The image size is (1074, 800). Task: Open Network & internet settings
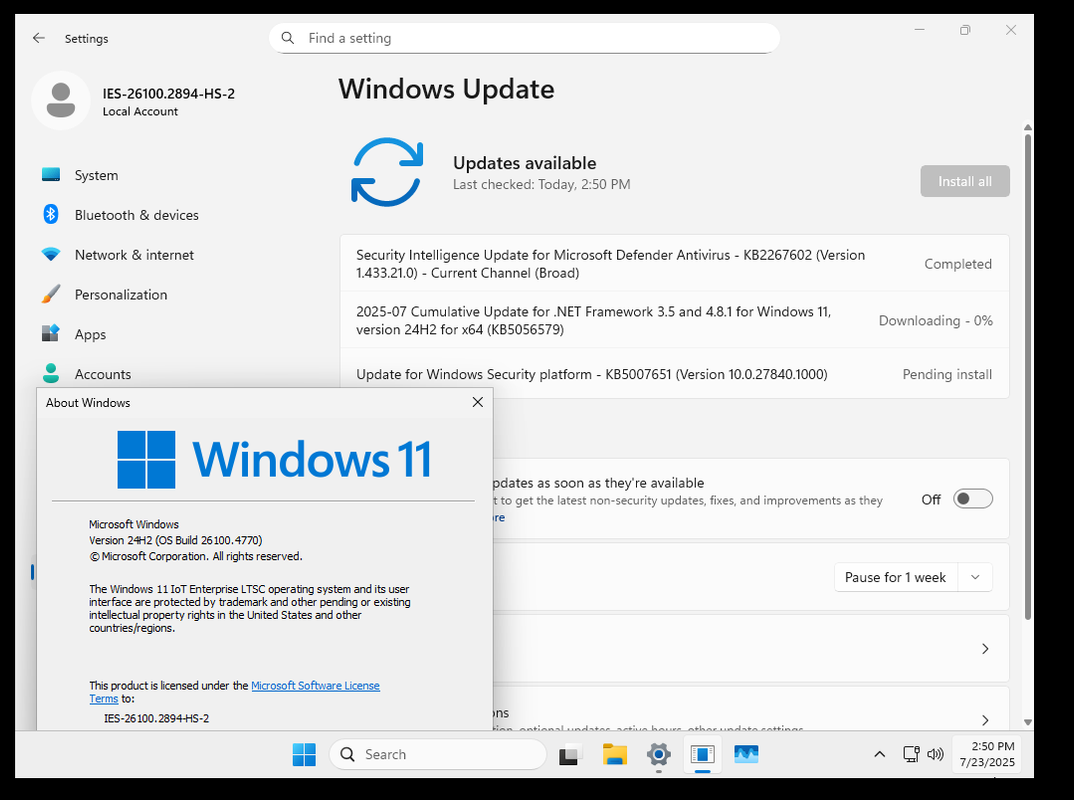134,255
